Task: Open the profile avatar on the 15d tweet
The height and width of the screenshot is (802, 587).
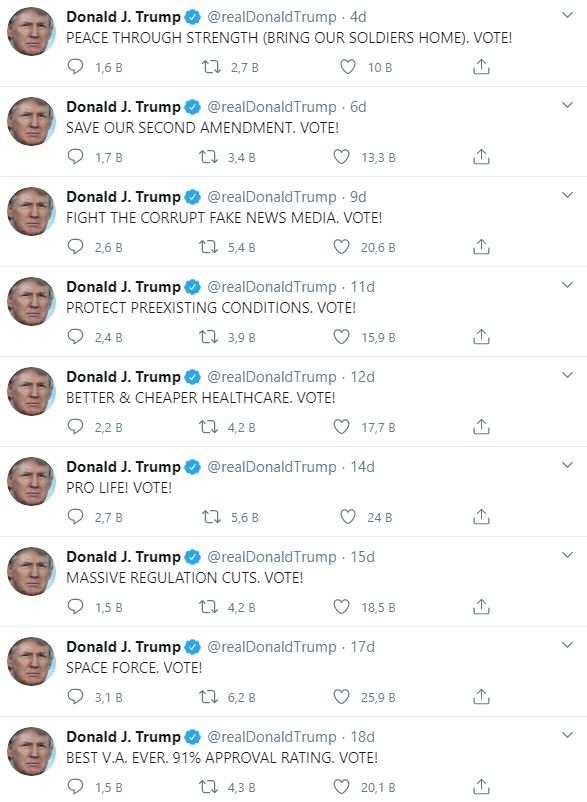Action: tap(31, 571)
